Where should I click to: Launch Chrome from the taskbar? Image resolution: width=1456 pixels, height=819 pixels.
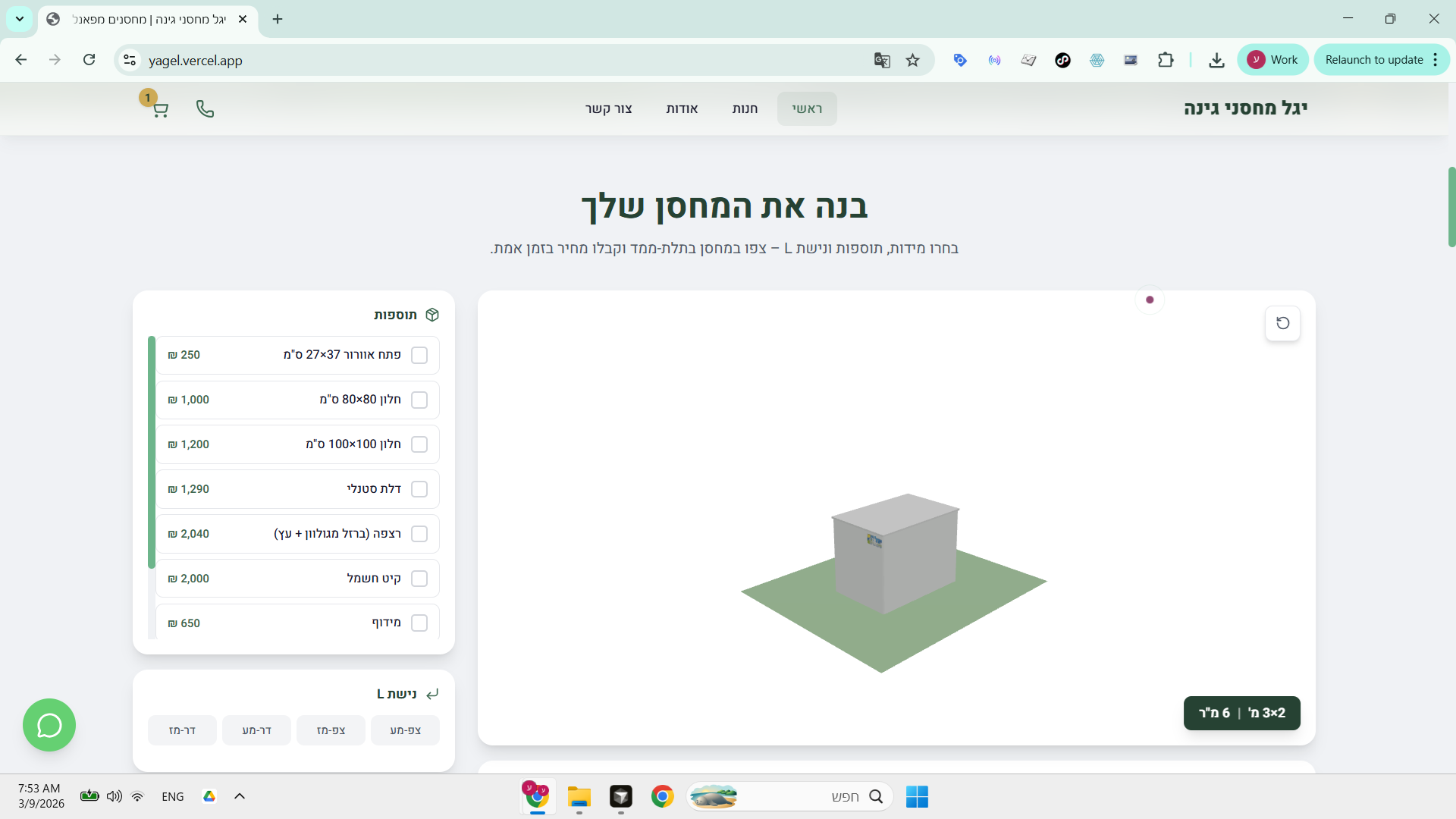[x=662, y=796]
